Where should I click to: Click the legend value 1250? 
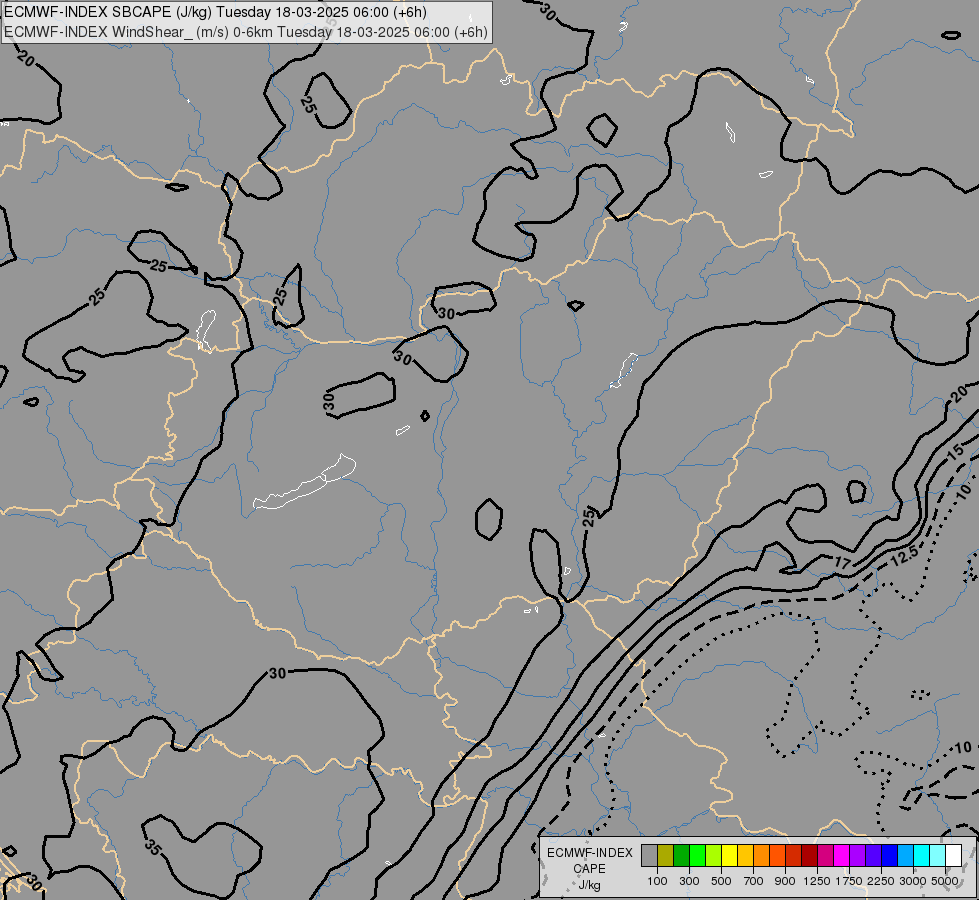pos(817,881)
